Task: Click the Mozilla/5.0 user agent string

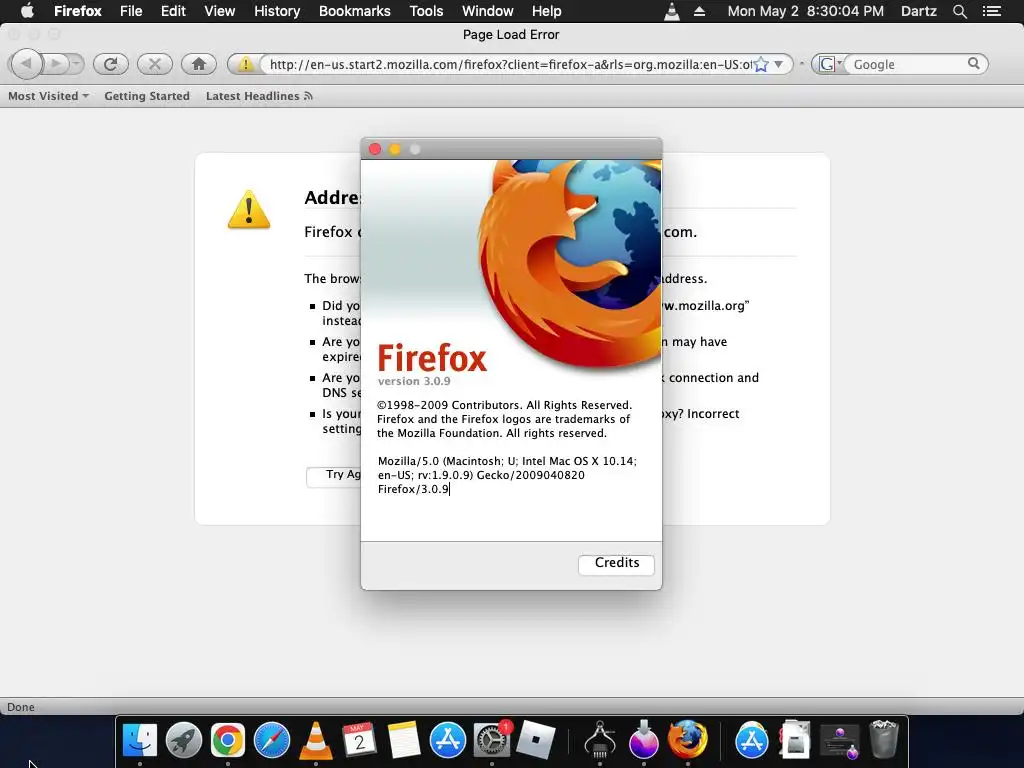Action: (x=507, y=475)
